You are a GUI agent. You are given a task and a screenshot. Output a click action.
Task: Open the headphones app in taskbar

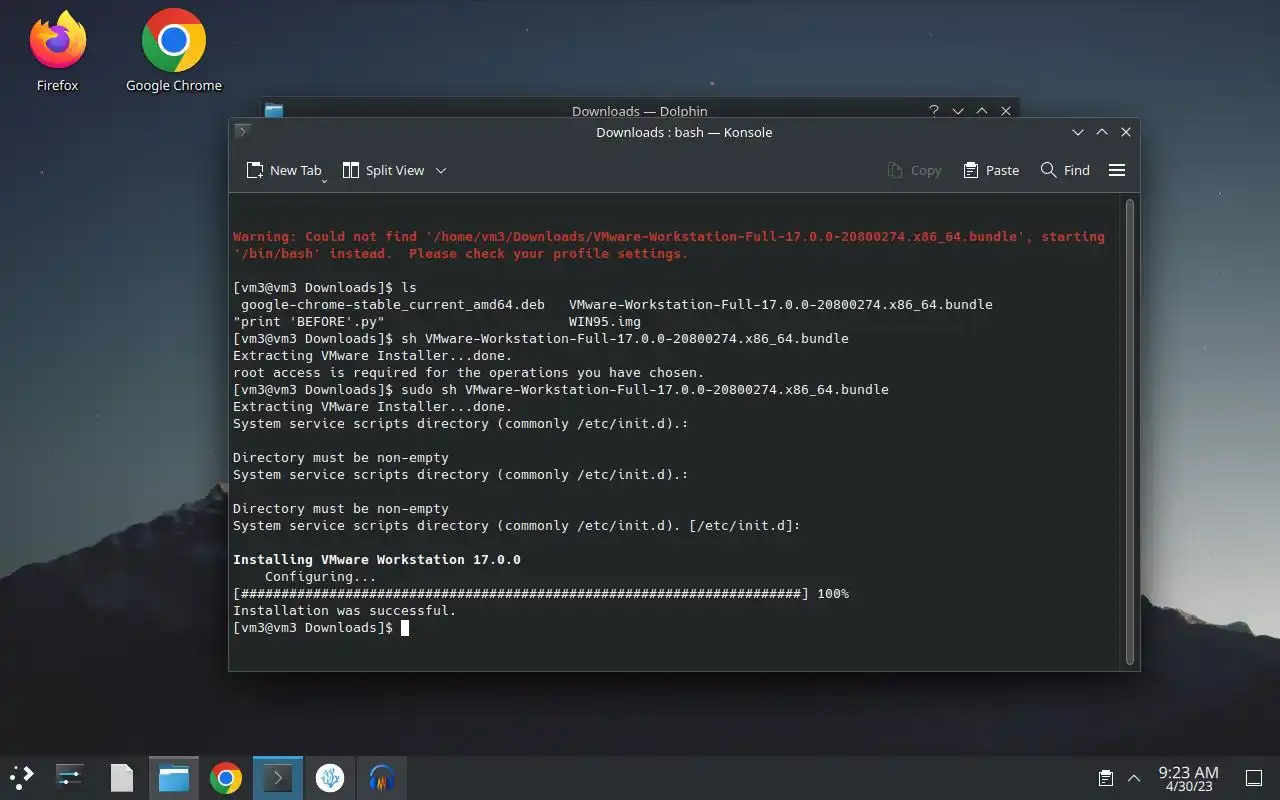point(381,777)
